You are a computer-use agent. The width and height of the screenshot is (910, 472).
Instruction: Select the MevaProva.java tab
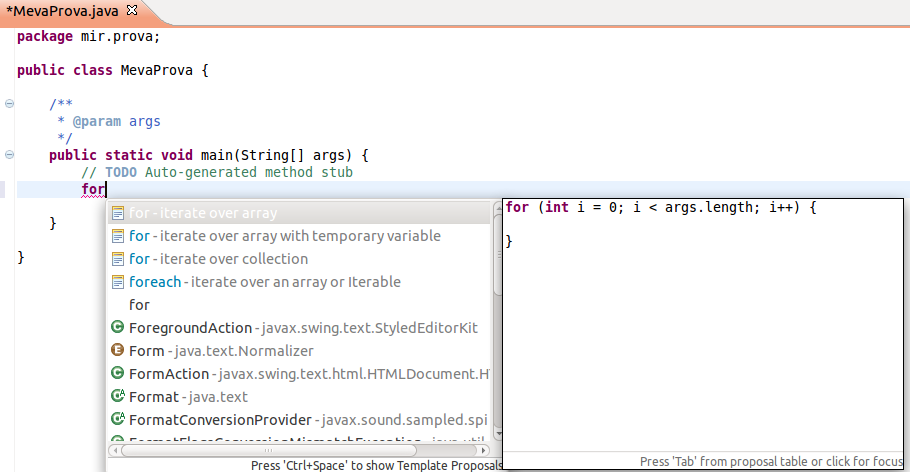[60, 10]
